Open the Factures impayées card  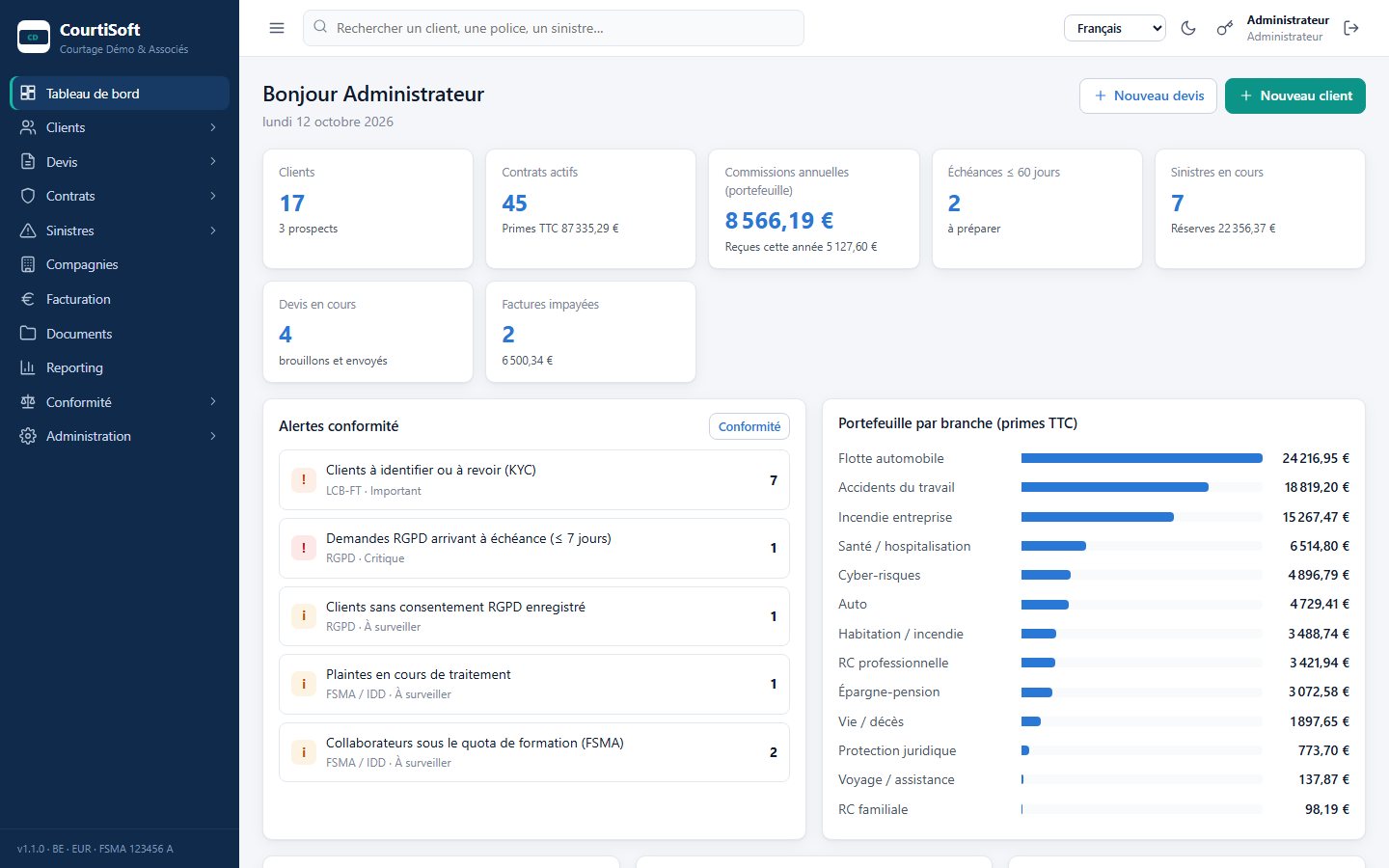click(x=590, y=332)
